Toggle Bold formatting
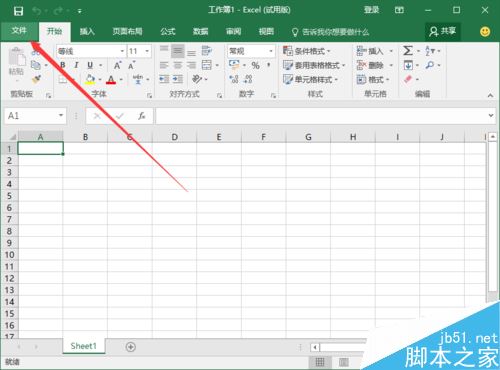500x370 pixels. click(63, 65)
